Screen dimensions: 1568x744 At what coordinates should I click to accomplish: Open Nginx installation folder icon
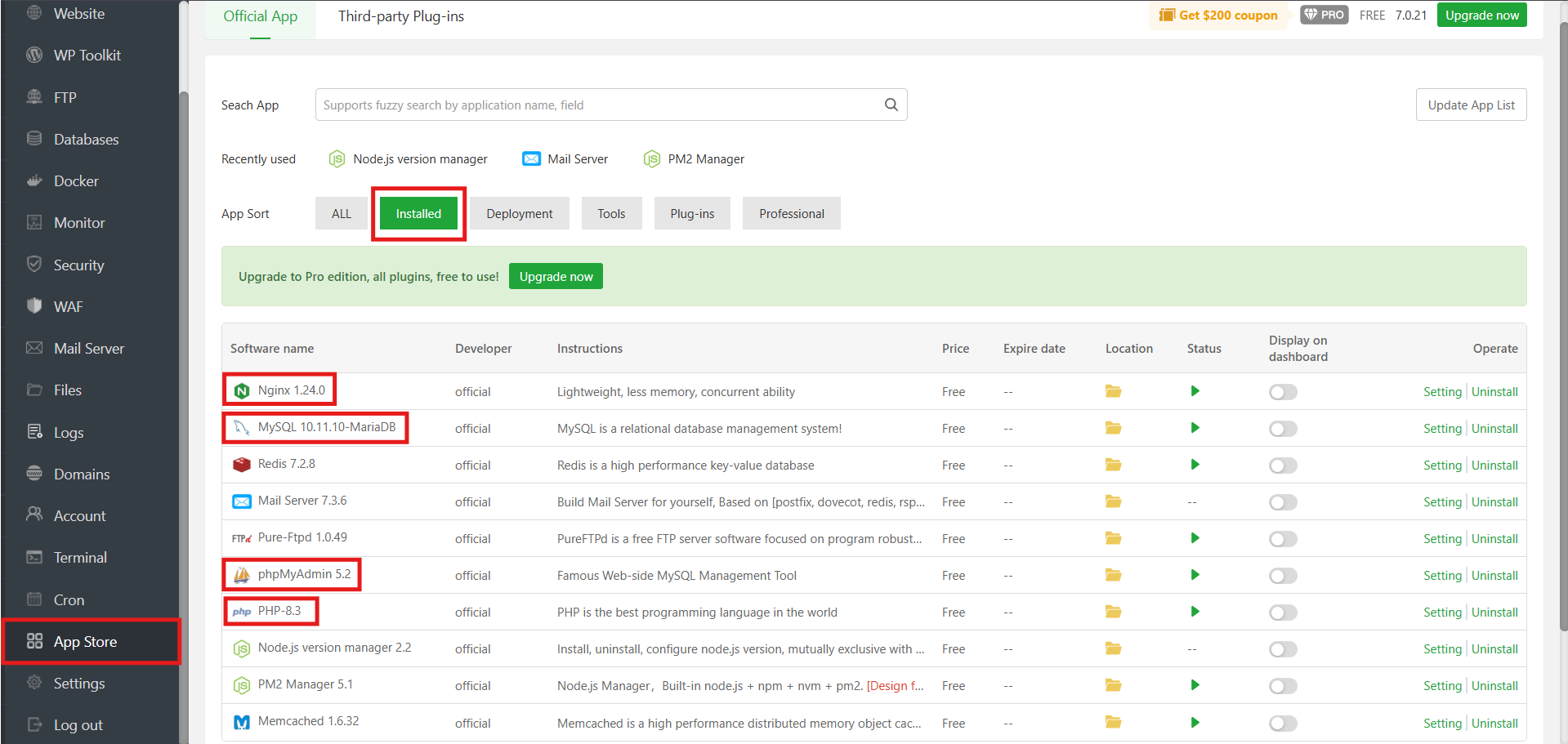tap(1113, 391)
